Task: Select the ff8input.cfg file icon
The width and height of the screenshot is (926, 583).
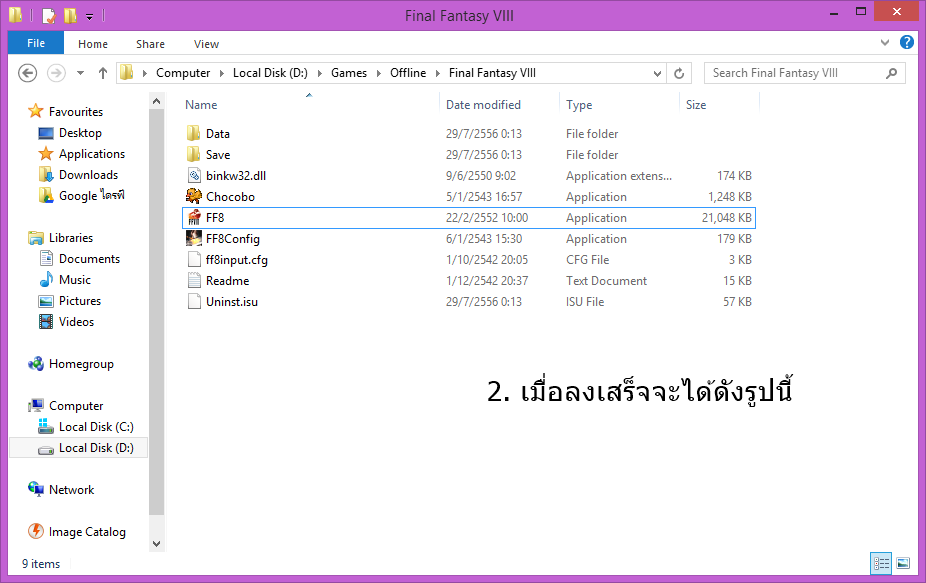Action: click(x=194, y=259)
